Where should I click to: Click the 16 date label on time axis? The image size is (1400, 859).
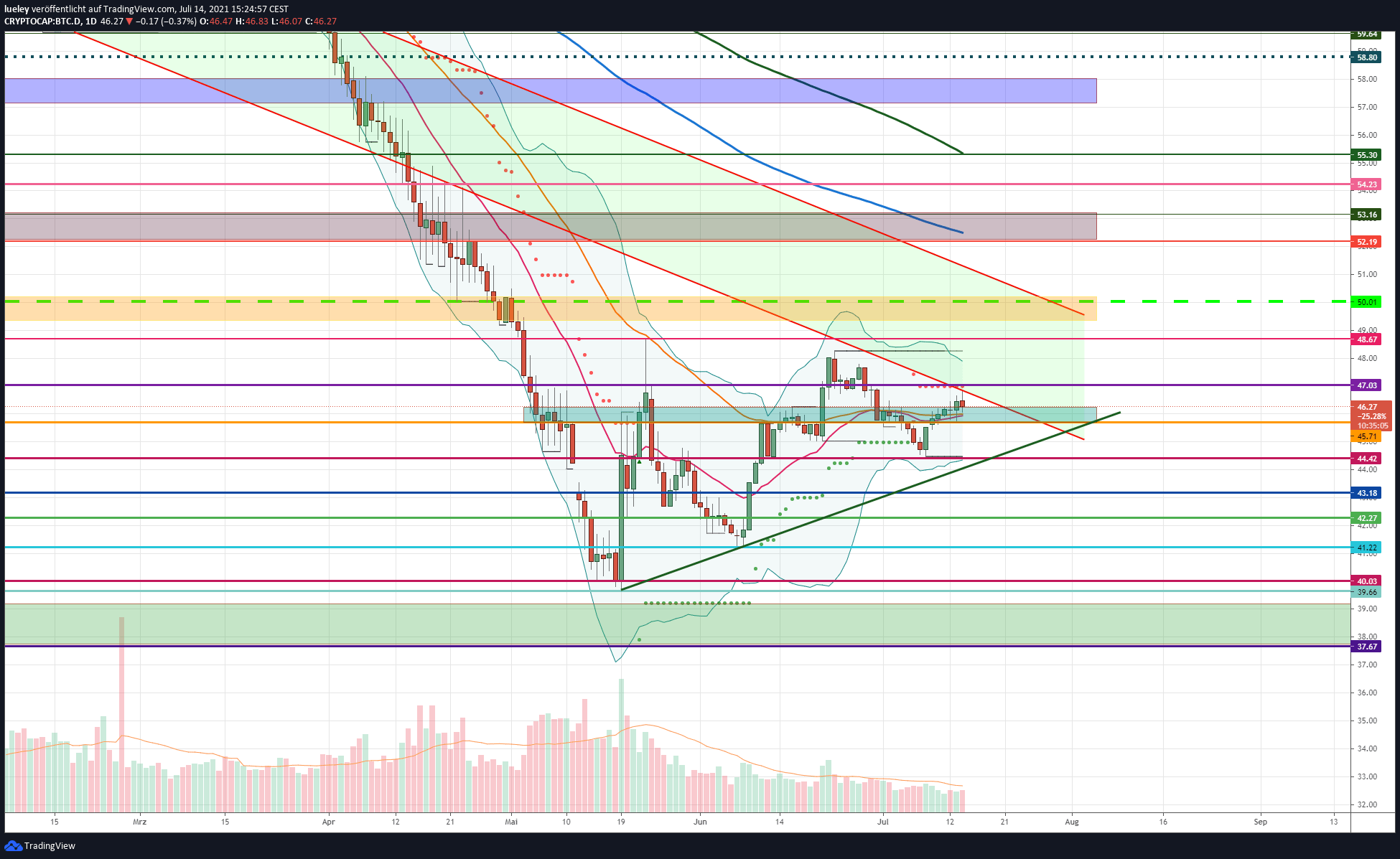tap(1163, 822)
